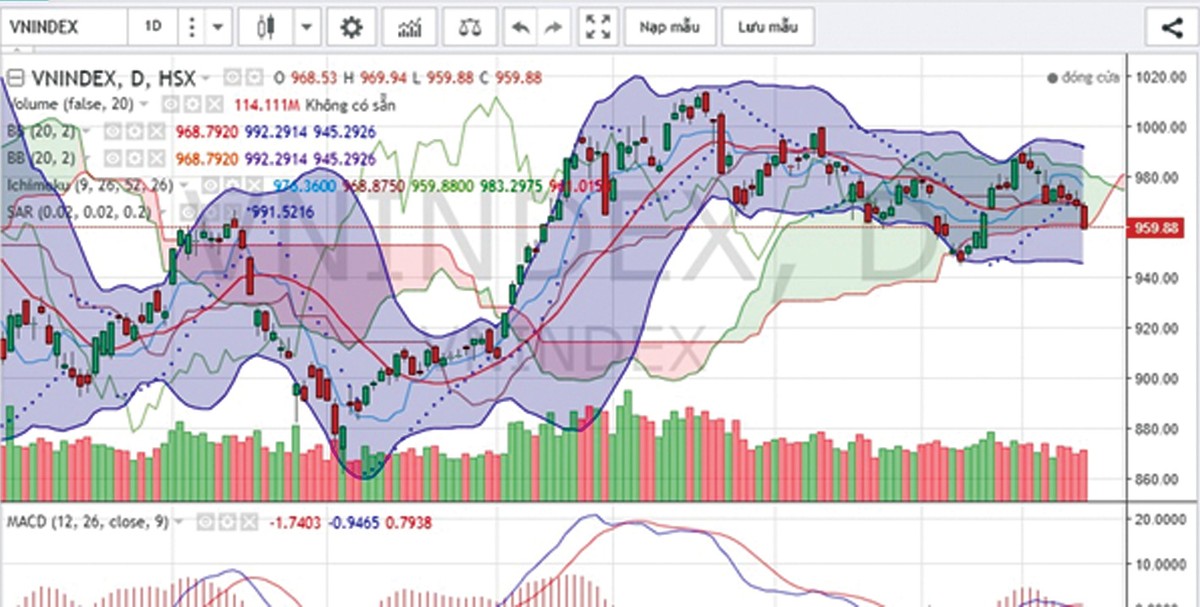This screenshot has height=607, width=1200.
Task: Click the Nạp mẫu button
Action: pos(671,27)
